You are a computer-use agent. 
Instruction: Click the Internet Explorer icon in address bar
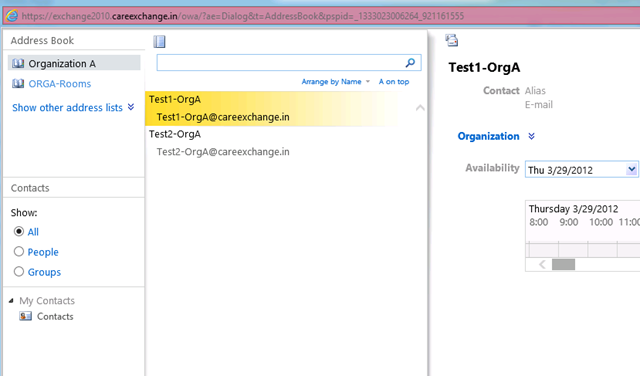click(x=12, y=16)
